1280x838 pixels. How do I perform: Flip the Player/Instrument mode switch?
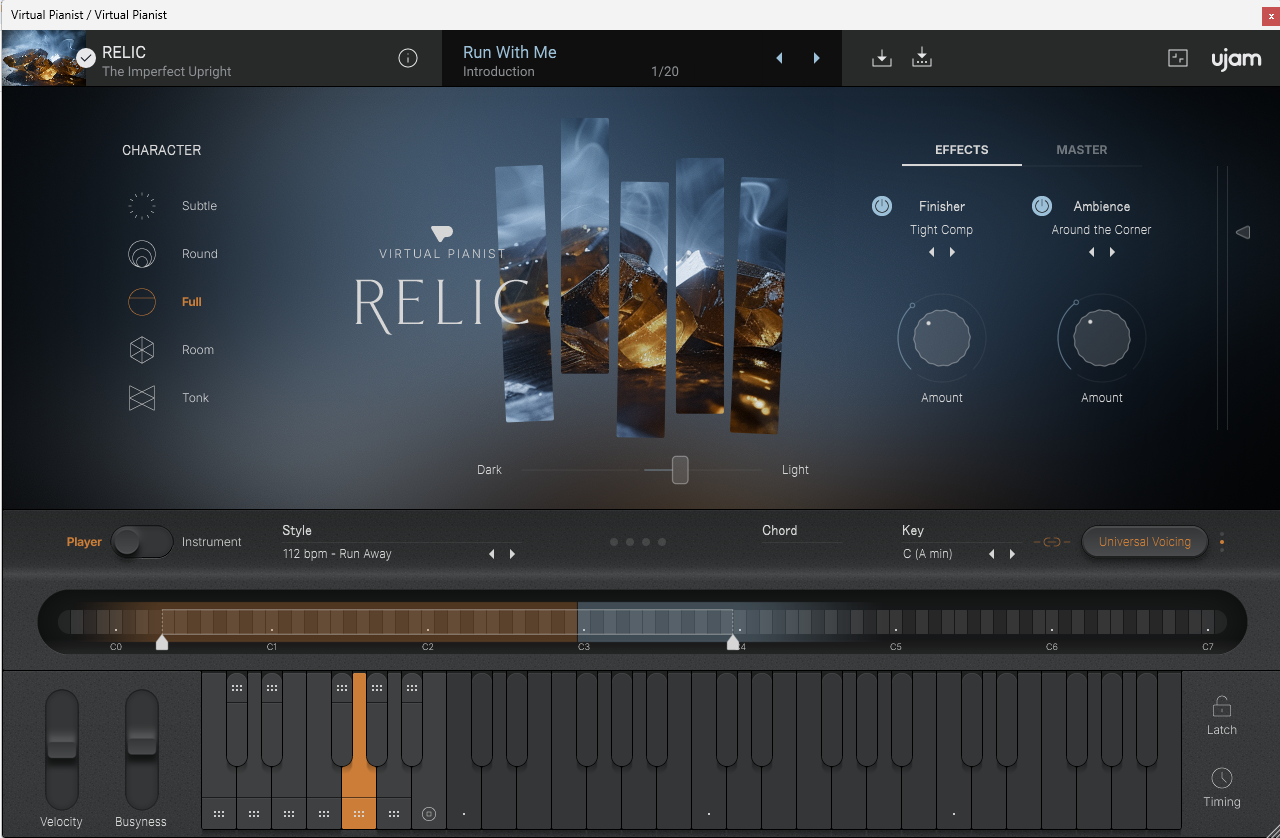[142, 542]
